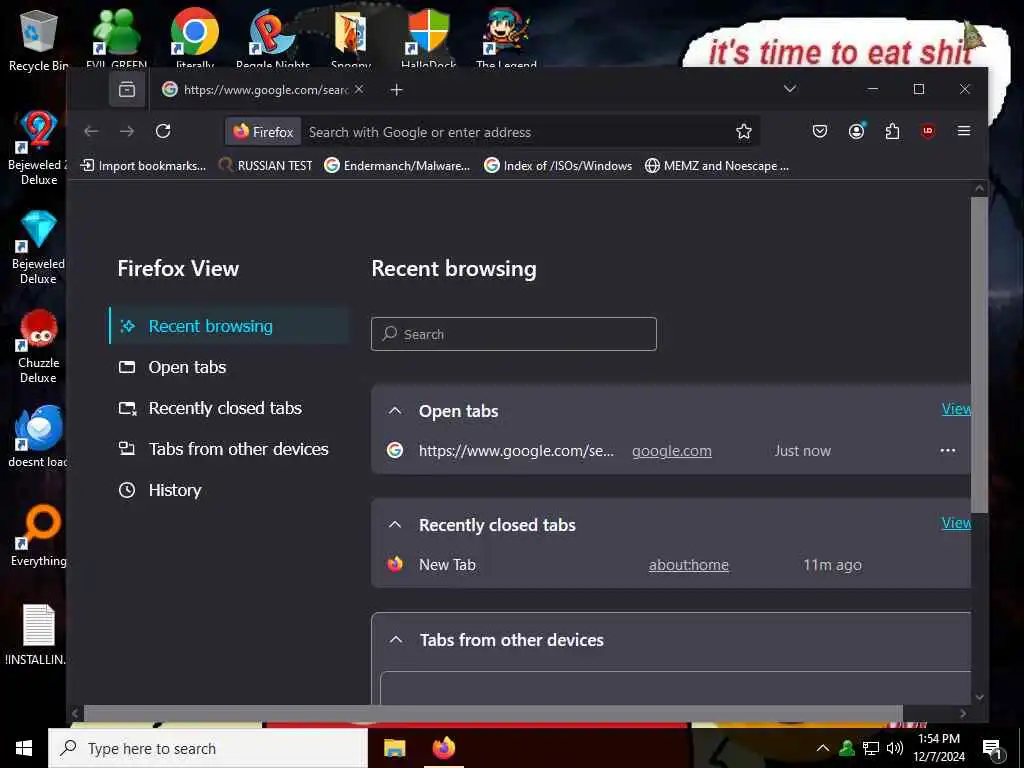Select Open tabs in Firefox View sidebar

tap(229, 367)
